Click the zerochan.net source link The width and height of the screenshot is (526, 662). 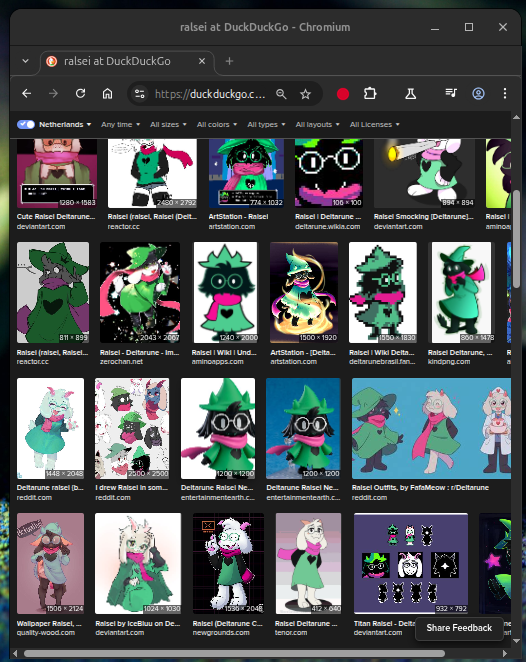[x=121, y=362]
